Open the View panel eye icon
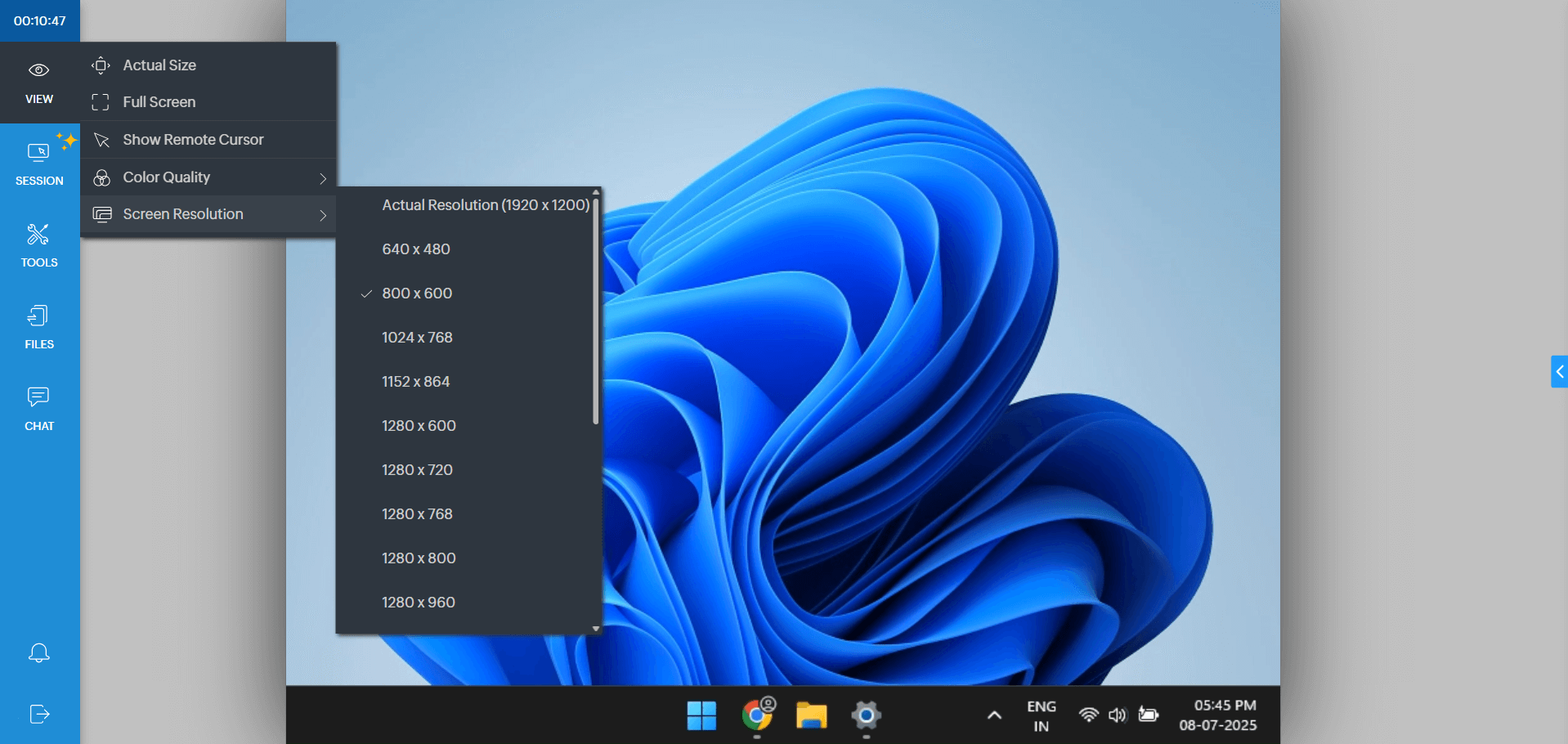This screenshot has width=1568, height=744. point(39,71)
